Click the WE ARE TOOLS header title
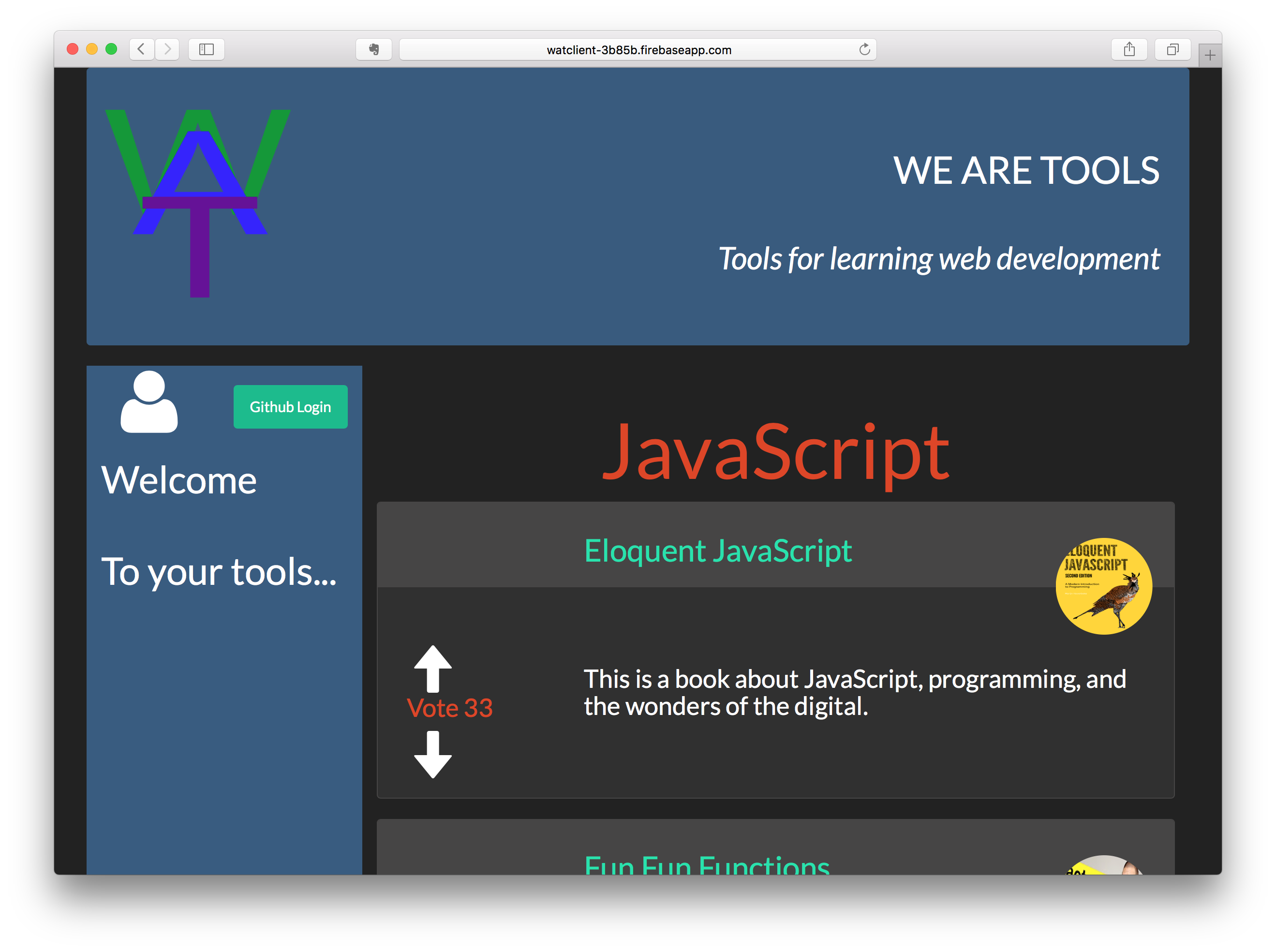 tap(1026, 171)
